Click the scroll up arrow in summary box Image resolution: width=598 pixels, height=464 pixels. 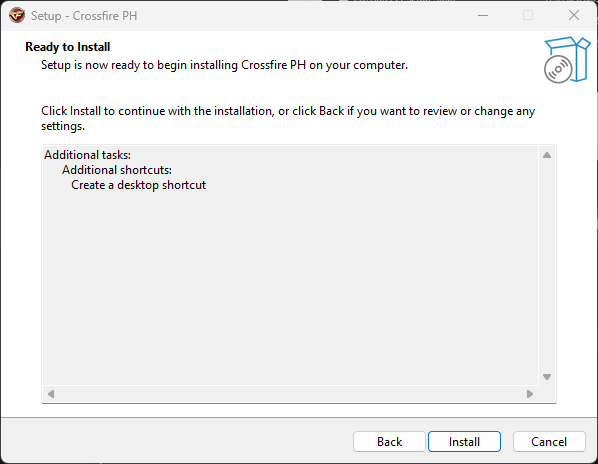[x=547, y=155]
